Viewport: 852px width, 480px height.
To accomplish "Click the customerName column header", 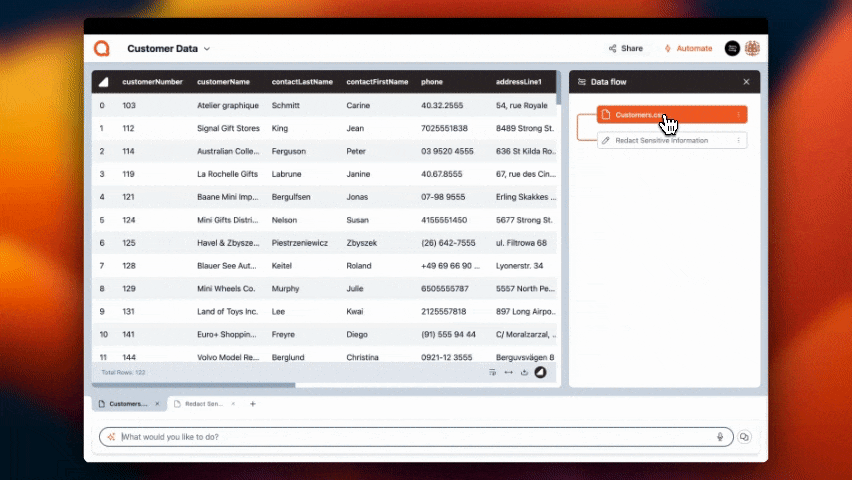I will [223, 82].
